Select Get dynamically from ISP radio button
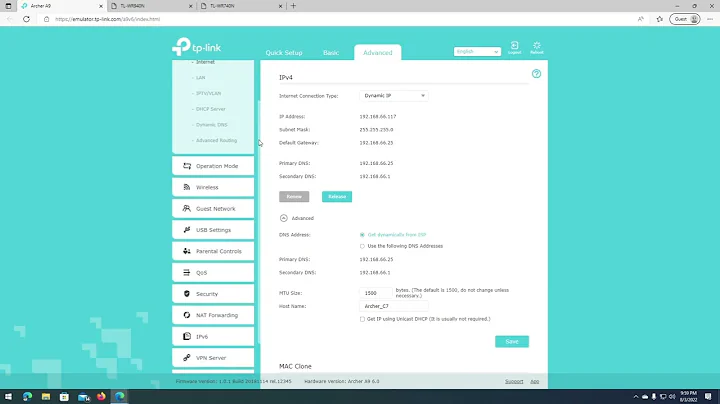The height and width of the screenshot is (404, 720). [362, 235]
